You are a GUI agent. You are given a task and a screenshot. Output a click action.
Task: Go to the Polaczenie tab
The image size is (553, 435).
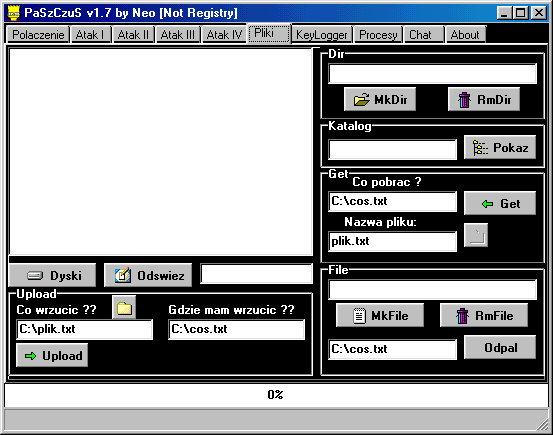[x=38, y=35]
